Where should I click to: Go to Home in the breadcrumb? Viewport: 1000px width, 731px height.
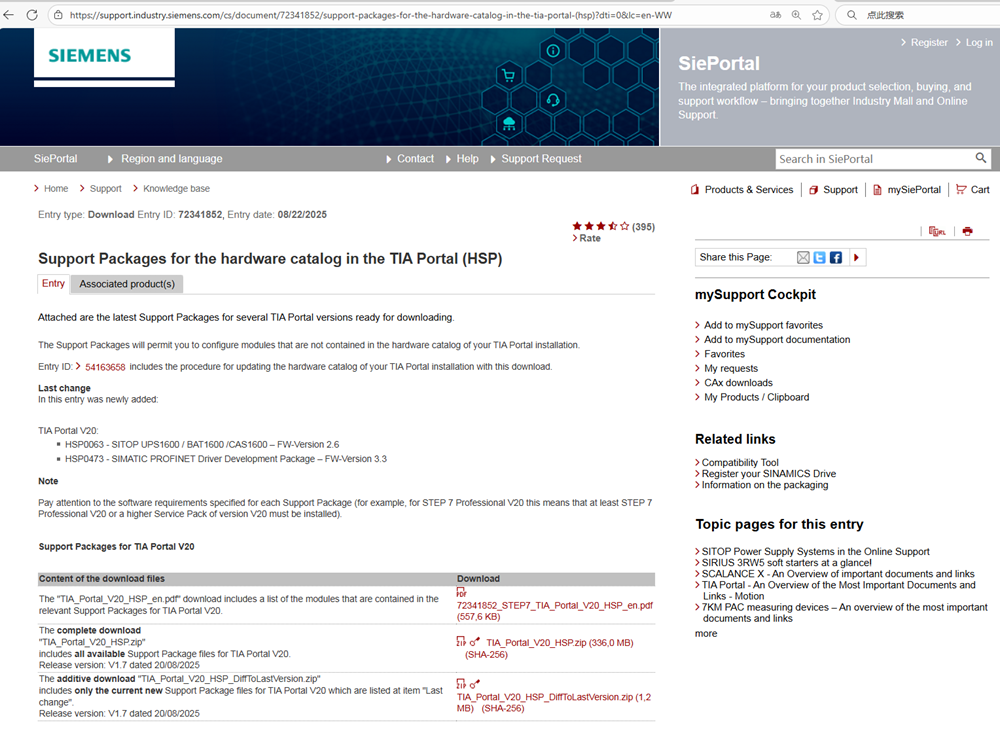click(x=56, y=189)
